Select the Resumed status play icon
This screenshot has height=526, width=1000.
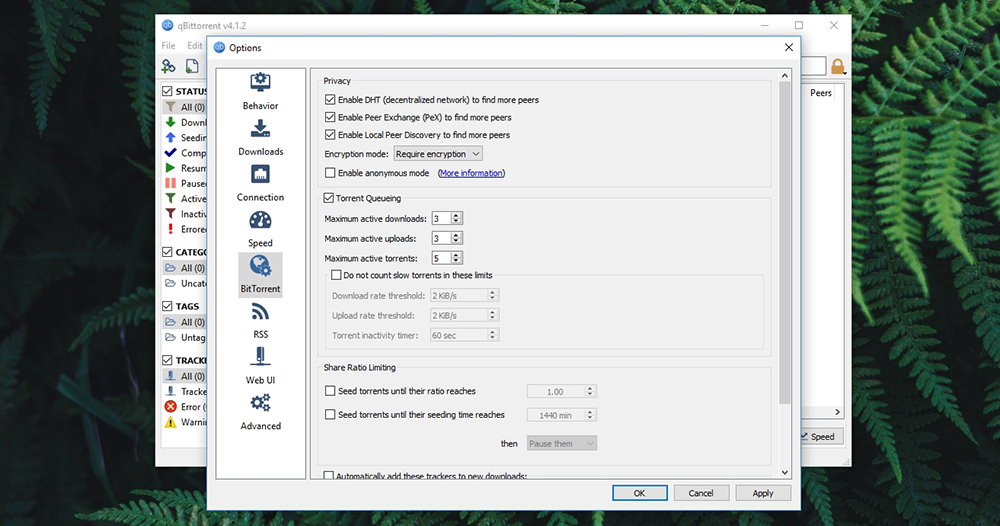170,168
